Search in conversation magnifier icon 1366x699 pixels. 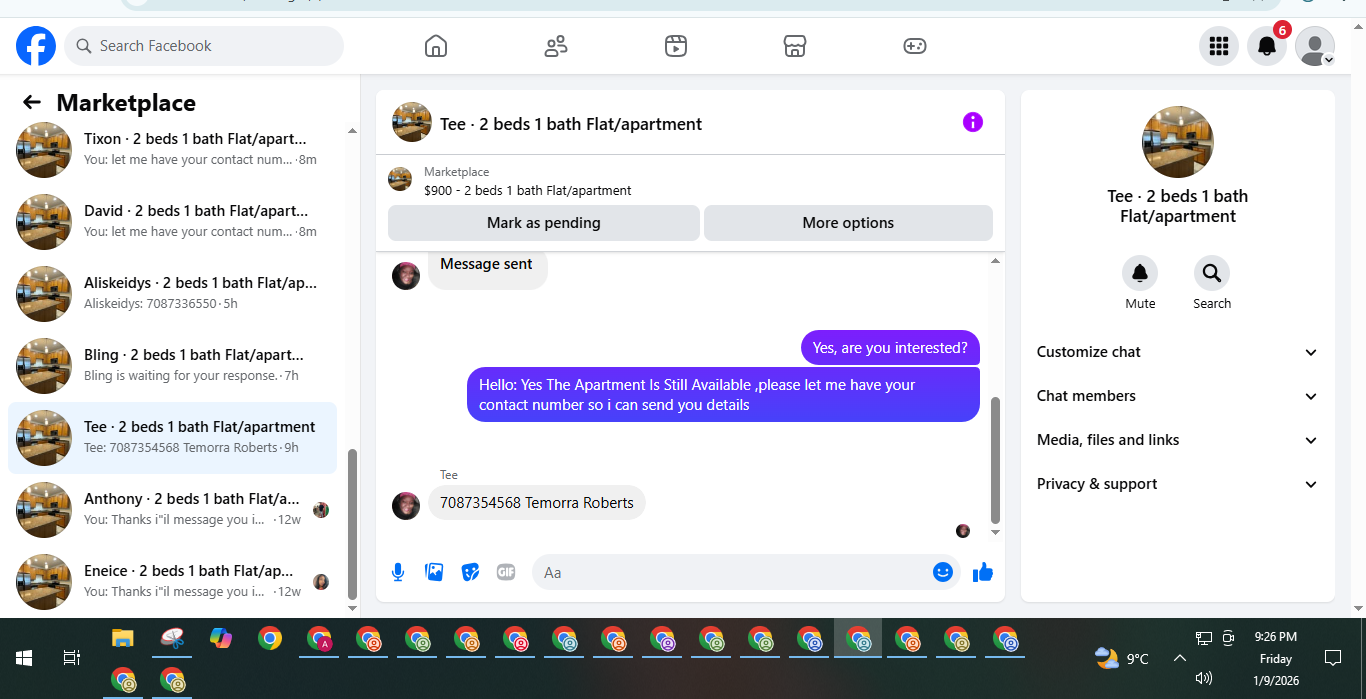click(x=1212, y=273)
